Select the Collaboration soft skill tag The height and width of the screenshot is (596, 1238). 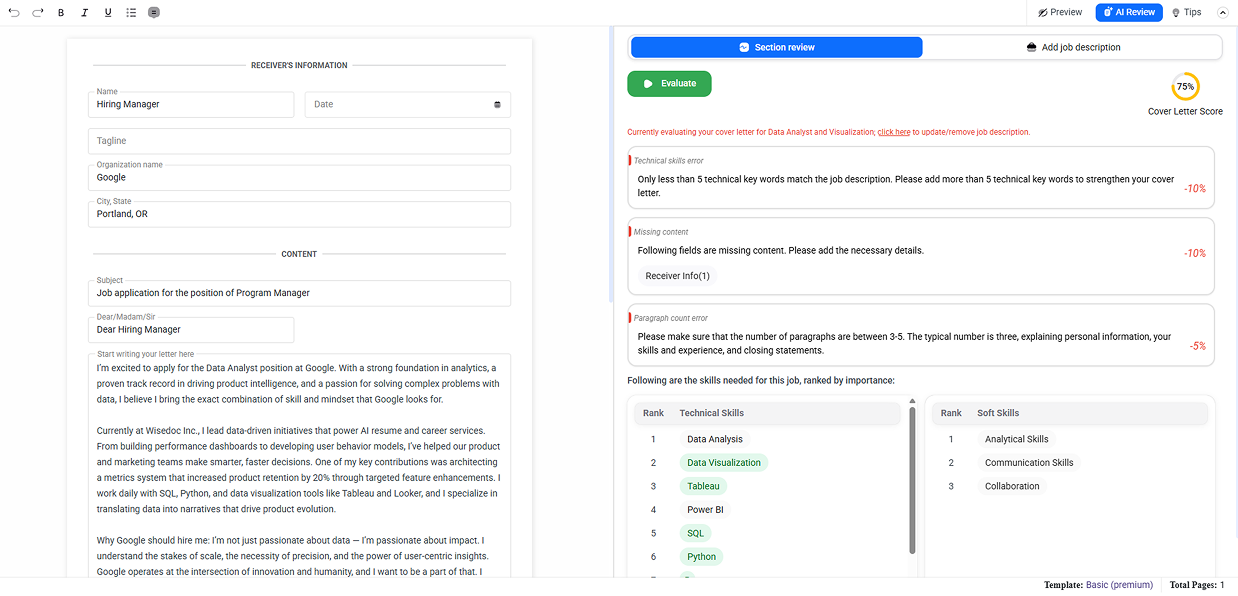(x=1012, y=486)
